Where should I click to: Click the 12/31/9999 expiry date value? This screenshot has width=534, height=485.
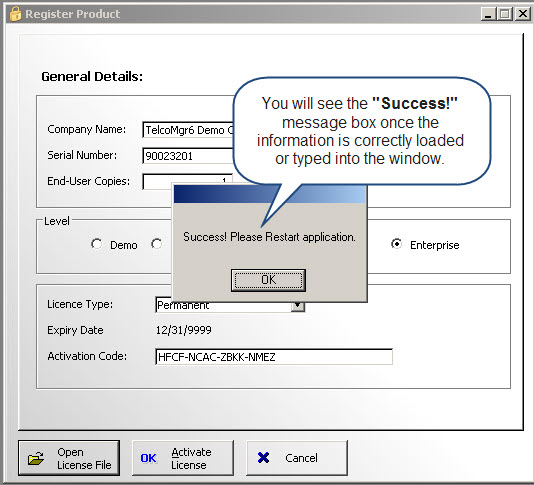[x=184, y=330]
